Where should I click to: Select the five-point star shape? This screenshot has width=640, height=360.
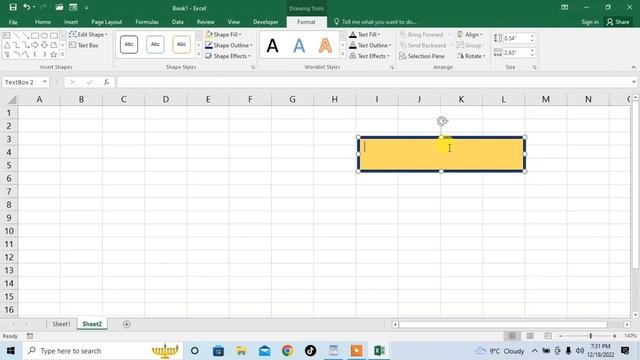click(x=53, y=54)
